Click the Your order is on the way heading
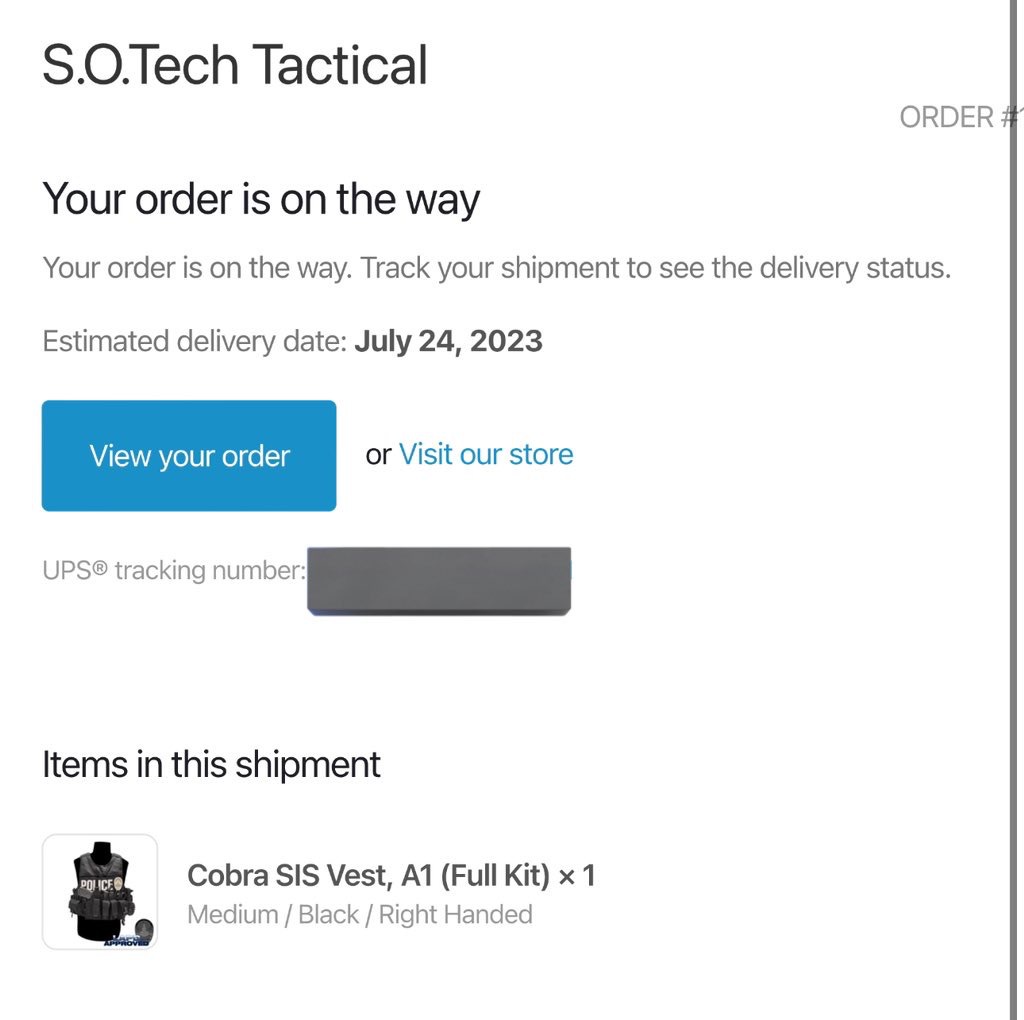Image resolution: width=1024 pixels, height=1020 pixels. (261, 199)
